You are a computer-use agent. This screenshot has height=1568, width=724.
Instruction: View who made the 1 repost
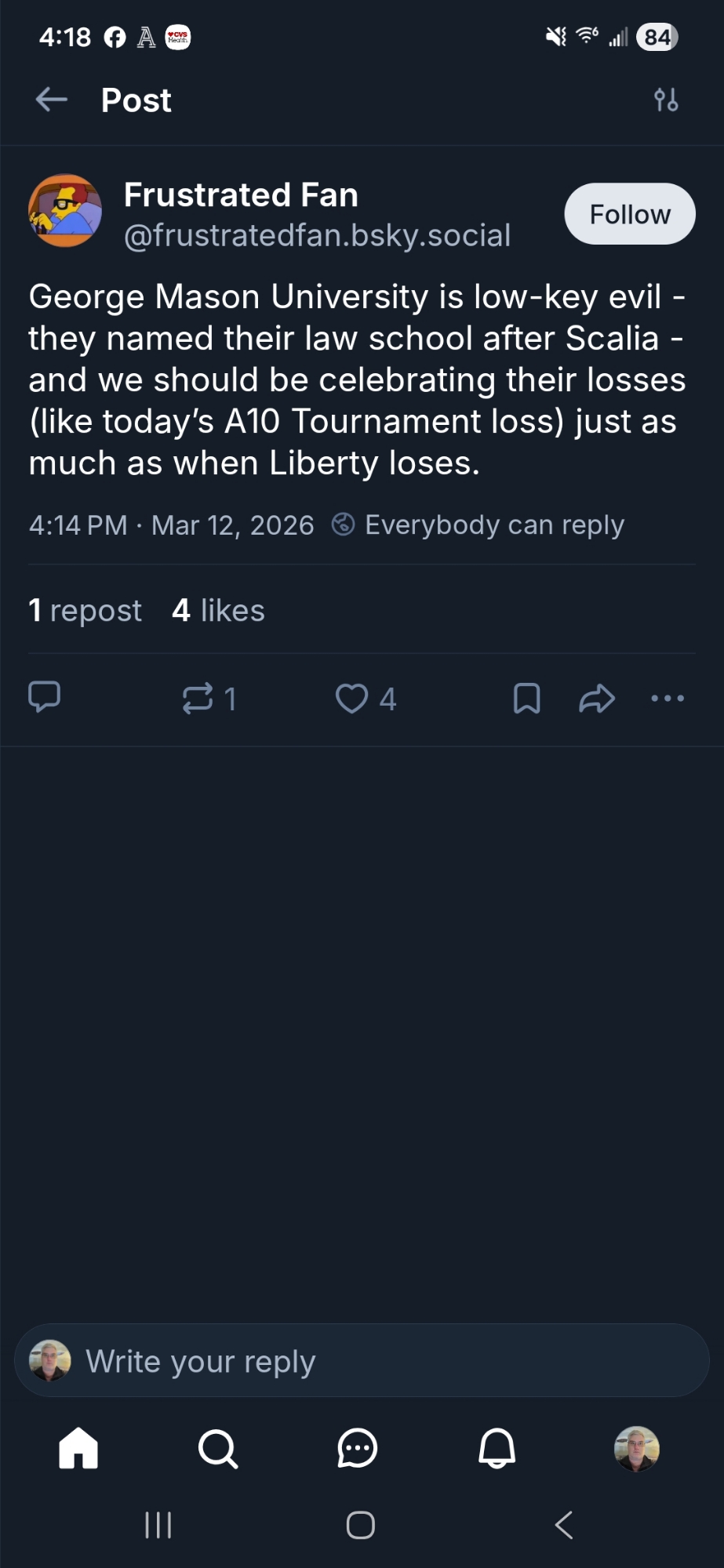pos(85,610)
